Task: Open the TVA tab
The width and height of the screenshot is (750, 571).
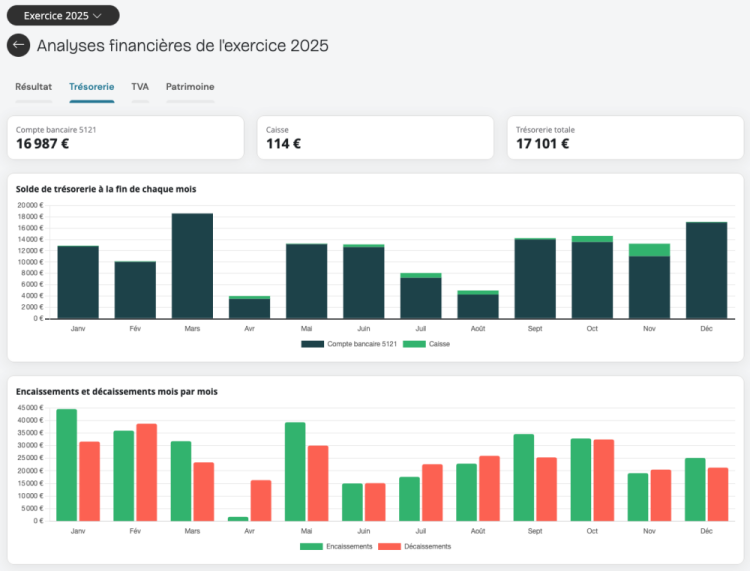Action: point(140,87)
